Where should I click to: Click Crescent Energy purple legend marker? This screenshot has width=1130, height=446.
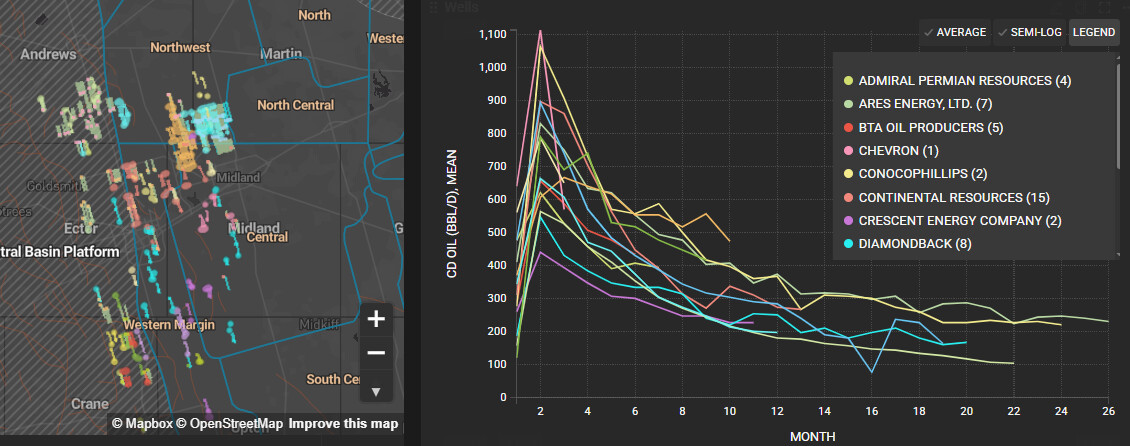(849, 220)
